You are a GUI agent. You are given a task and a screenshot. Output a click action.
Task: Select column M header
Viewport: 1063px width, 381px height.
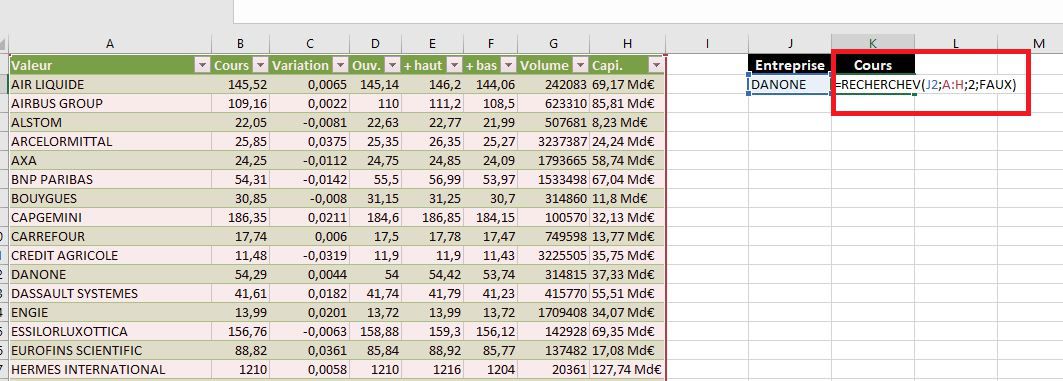(1030, 43)
